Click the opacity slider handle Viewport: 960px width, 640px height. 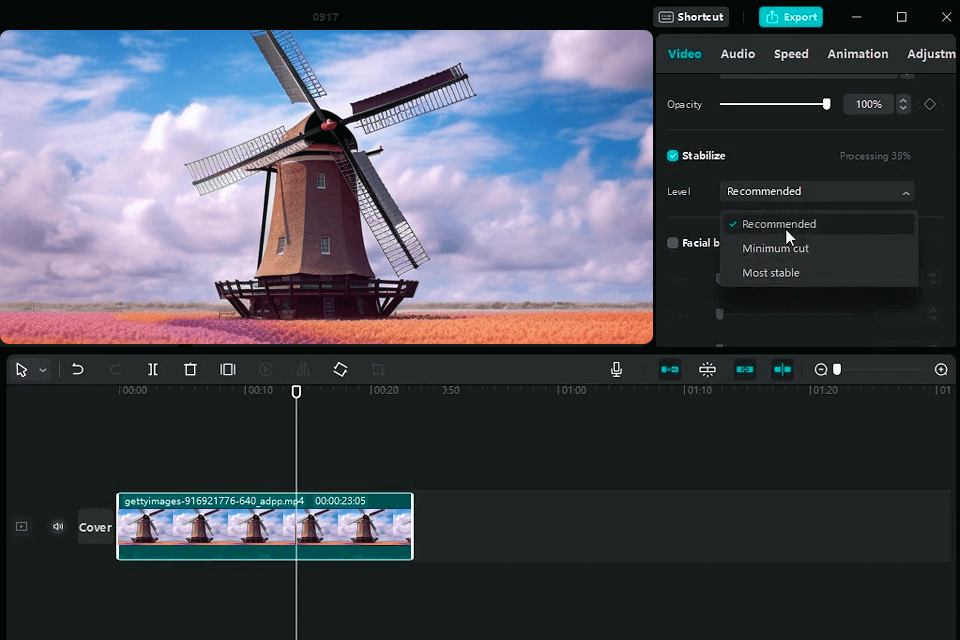[827, 104]
